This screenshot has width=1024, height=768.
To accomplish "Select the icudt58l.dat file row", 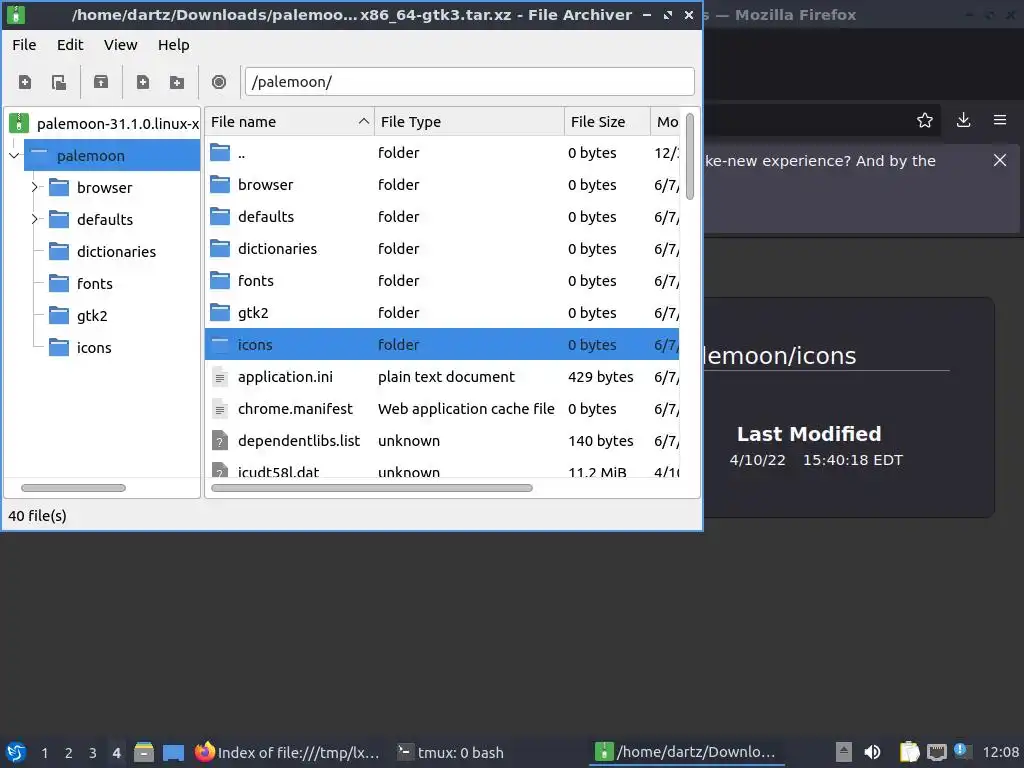I will click(x=442, y=470).
